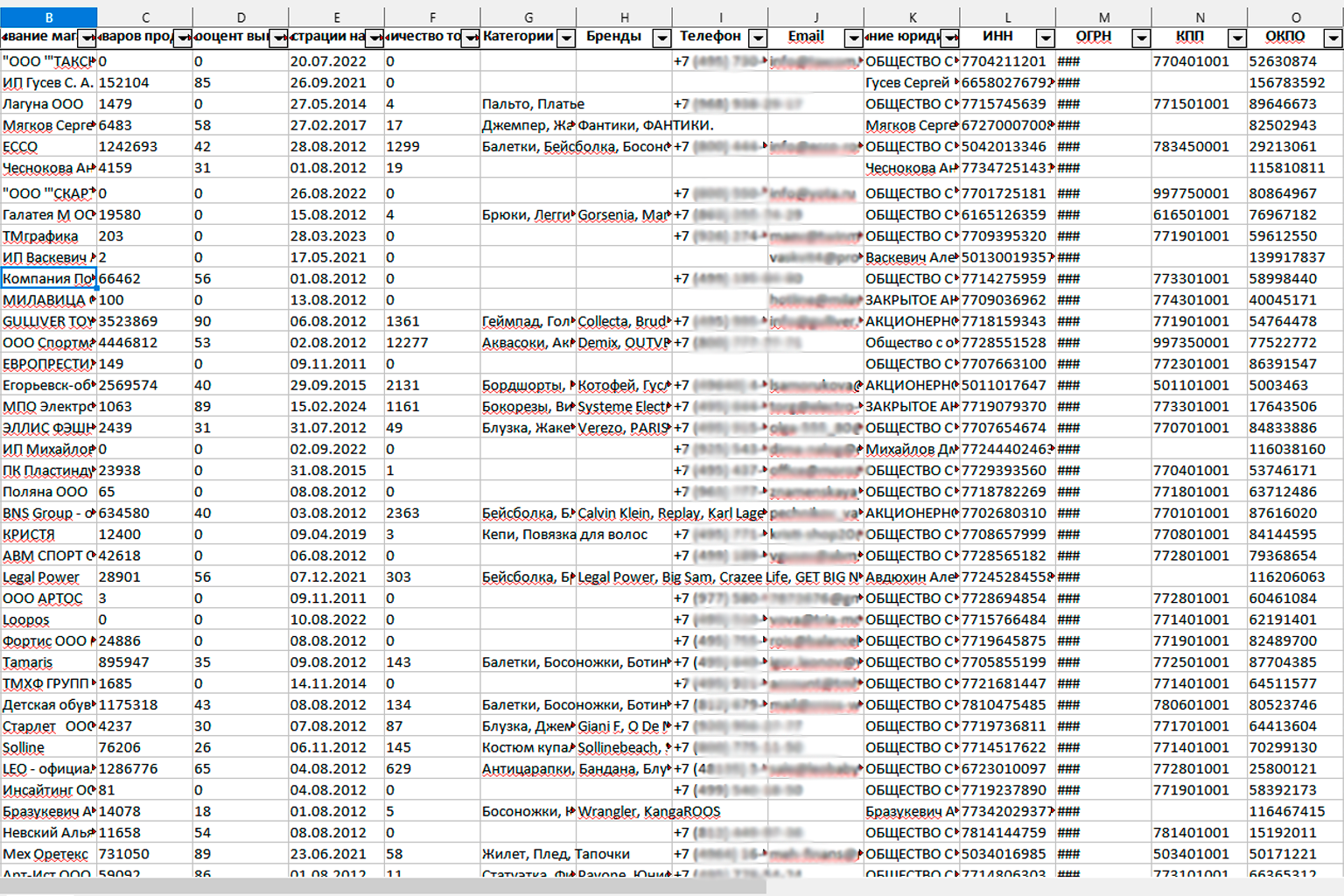The image size is (1344, 896).
Task: Select the Solline store name cell
Action: click(x=48, y=748)
